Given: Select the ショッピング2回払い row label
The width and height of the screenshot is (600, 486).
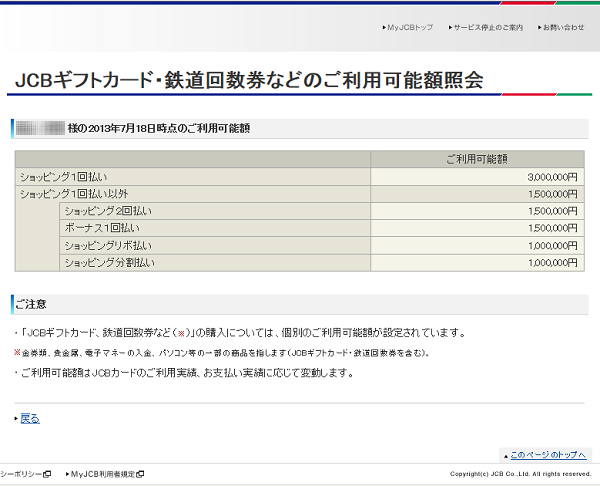Looking at the screenshot, I should tap(108, 211).
